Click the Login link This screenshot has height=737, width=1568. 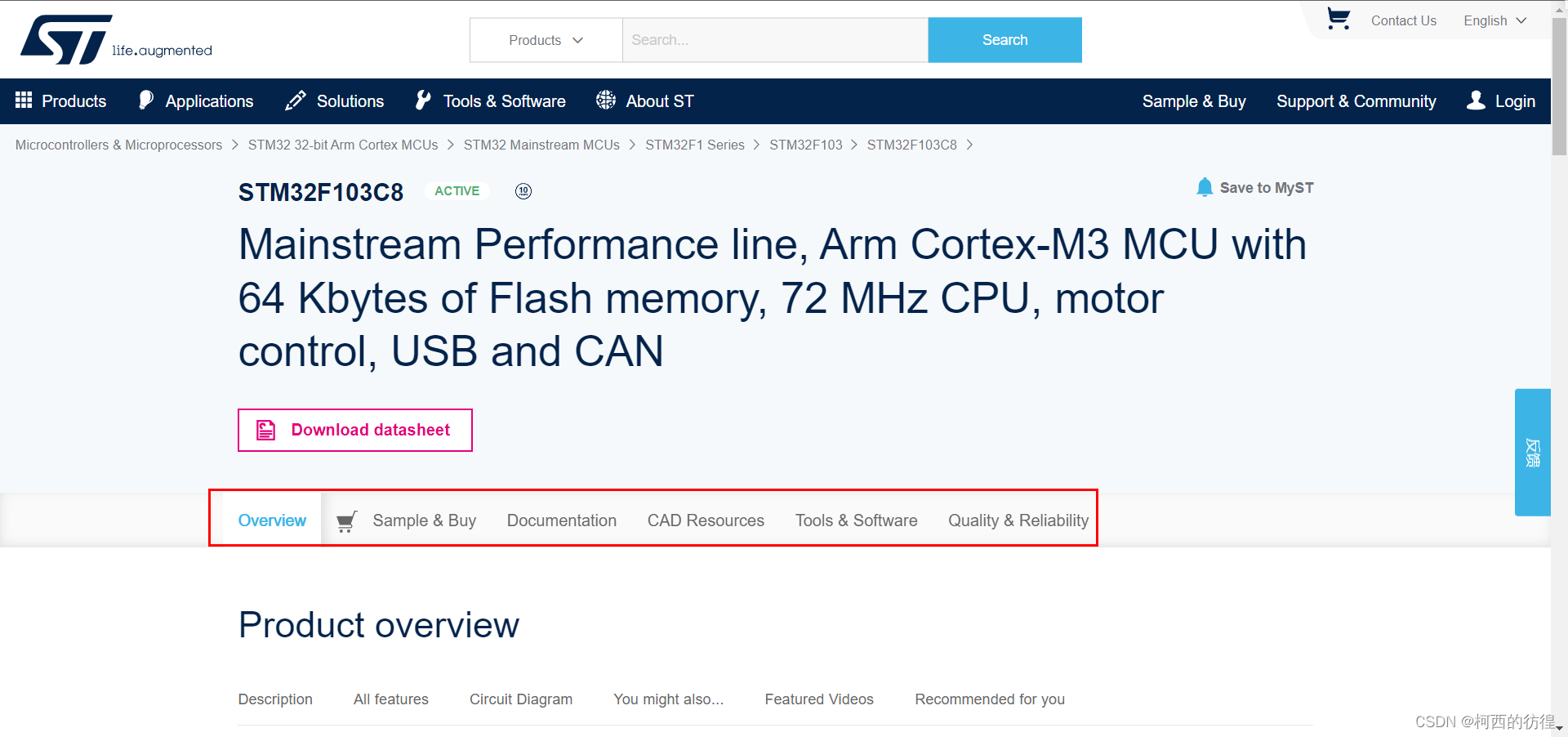[x=1515, y=101]
